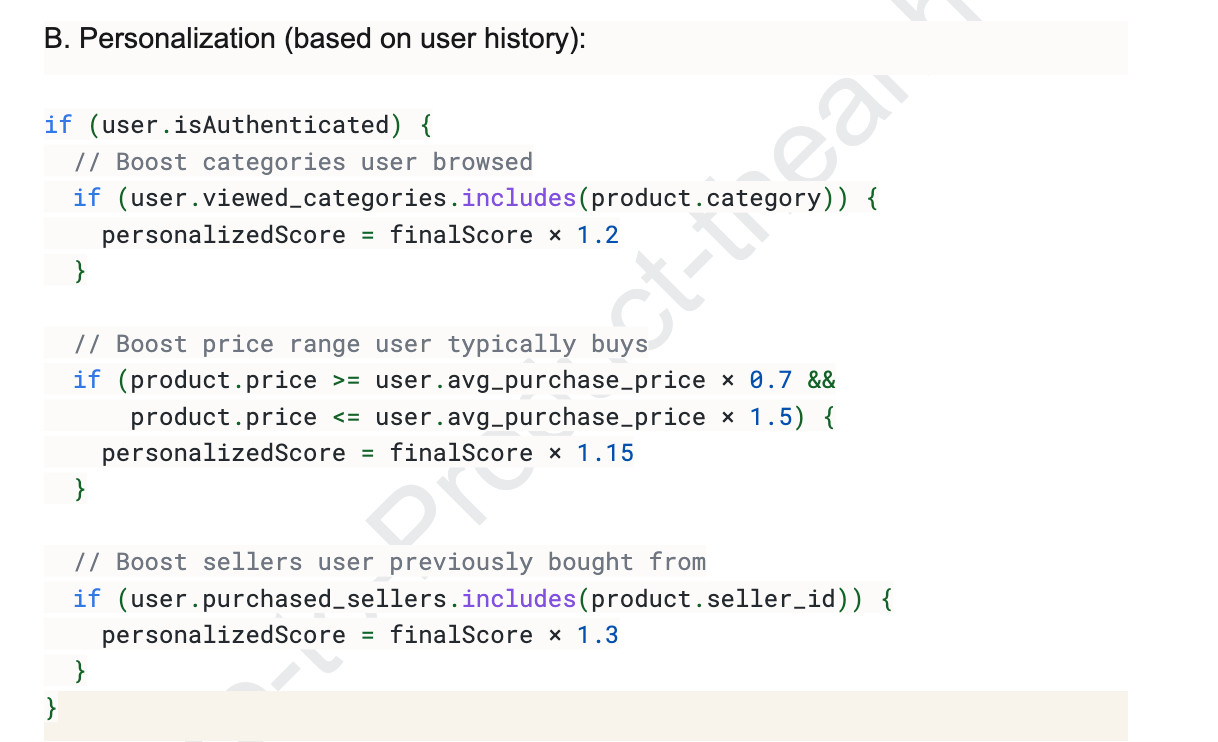This screenshot has height=742, width=1218.
Task: Click the final closing brace of the code block
Action: point(51,708)
